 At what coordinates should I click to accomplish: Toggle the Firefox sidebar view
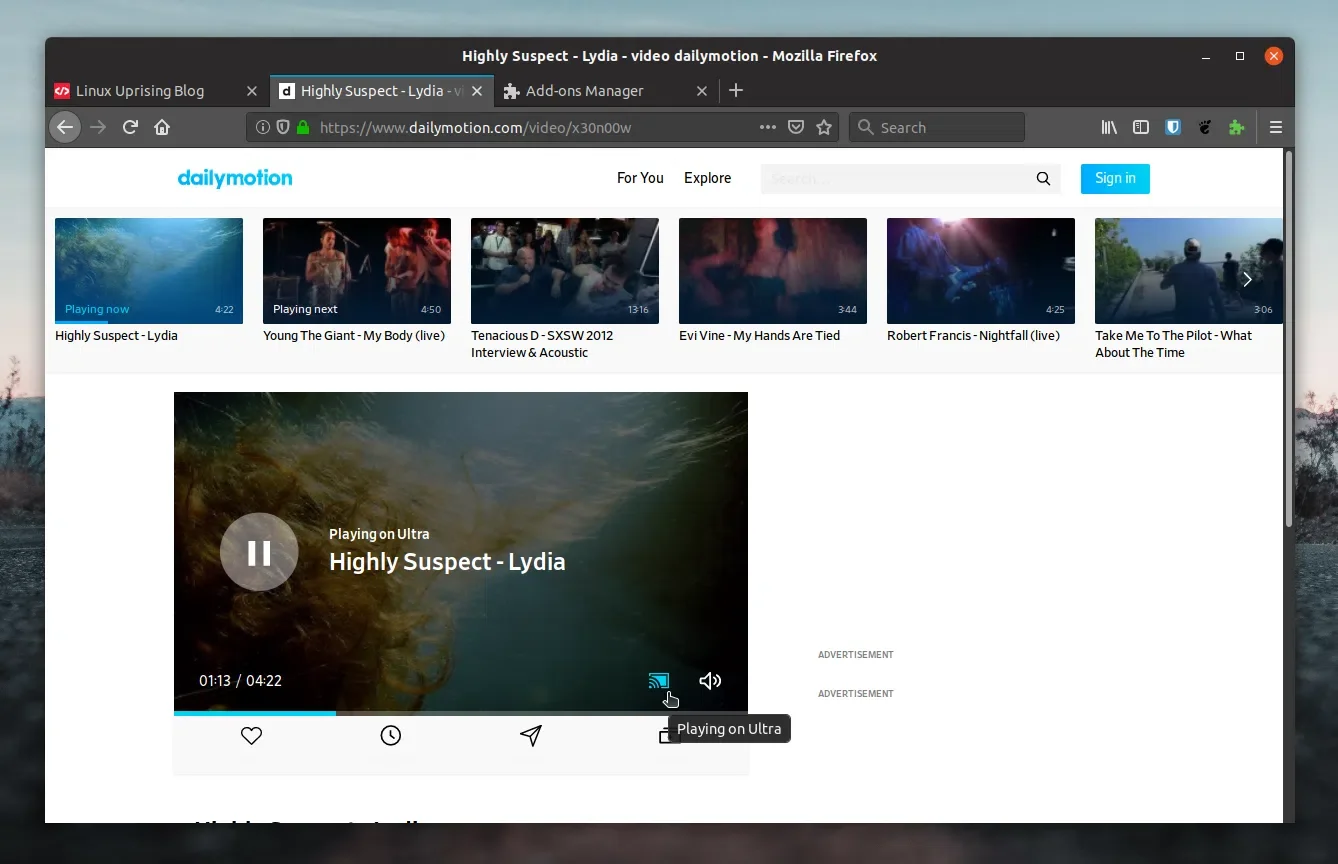pos(1141,128)
